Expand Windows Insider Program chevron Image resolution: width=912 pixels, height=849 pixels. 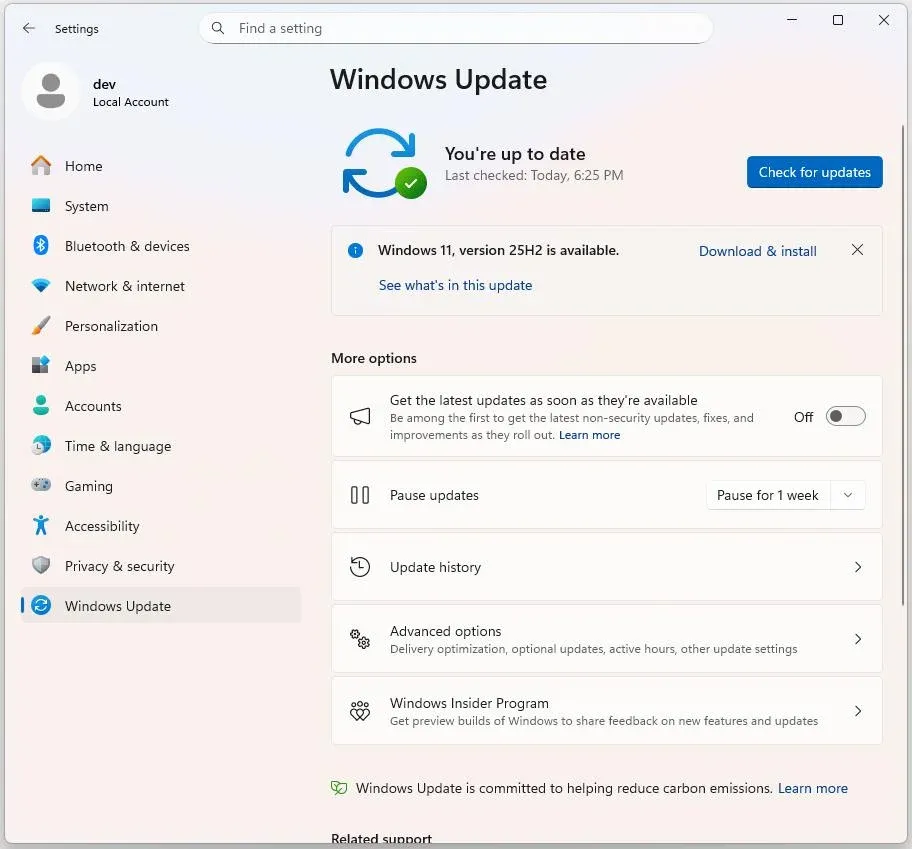coord(858,711)
